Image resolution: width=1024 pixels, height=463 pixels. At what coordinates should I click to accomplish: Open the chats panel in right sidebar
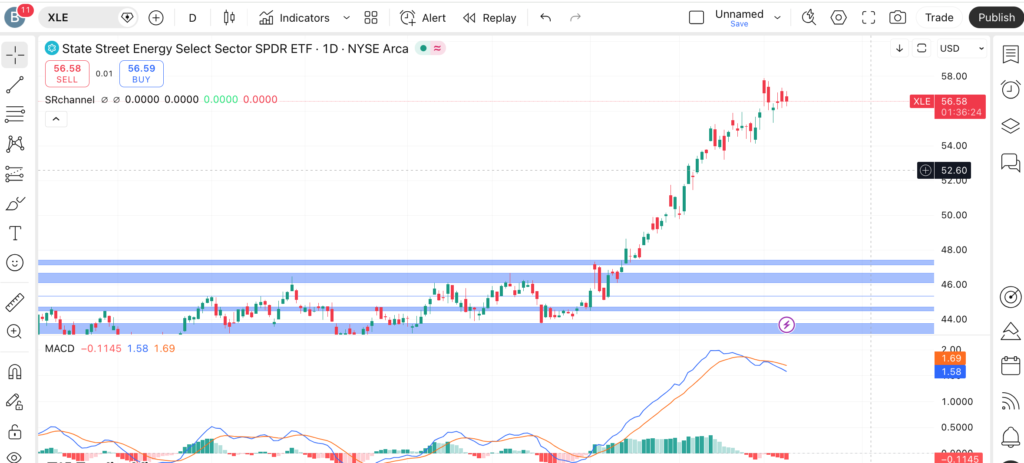1010,161
